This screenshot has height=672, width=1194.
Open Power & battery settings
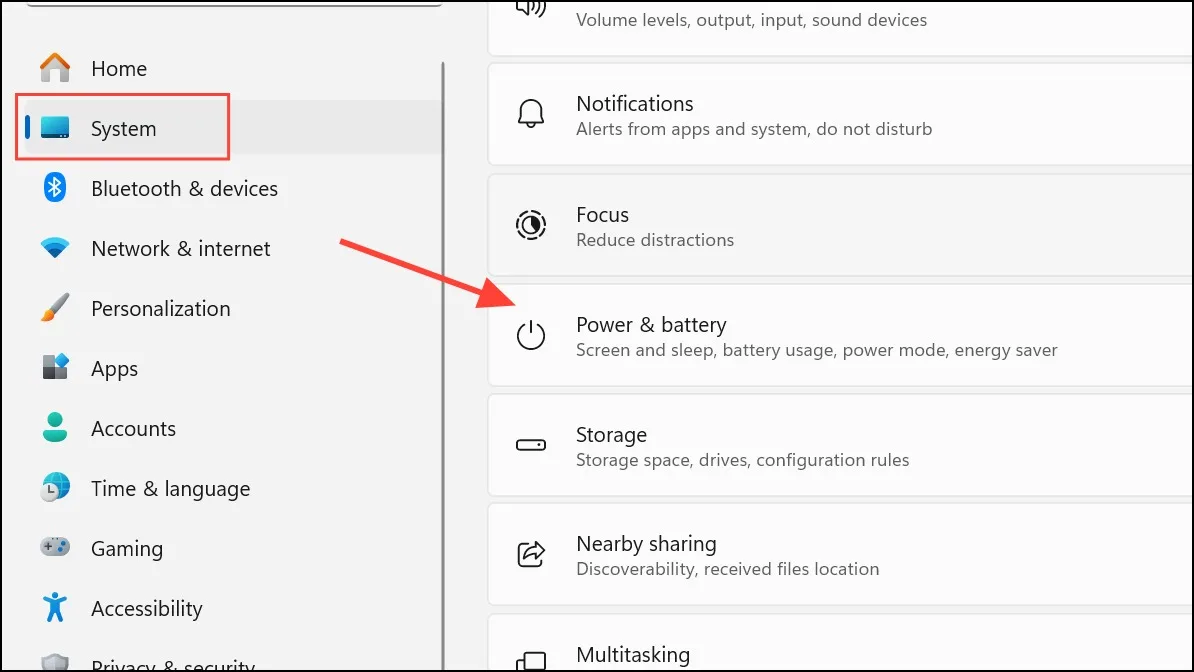(x=840, y=335)
